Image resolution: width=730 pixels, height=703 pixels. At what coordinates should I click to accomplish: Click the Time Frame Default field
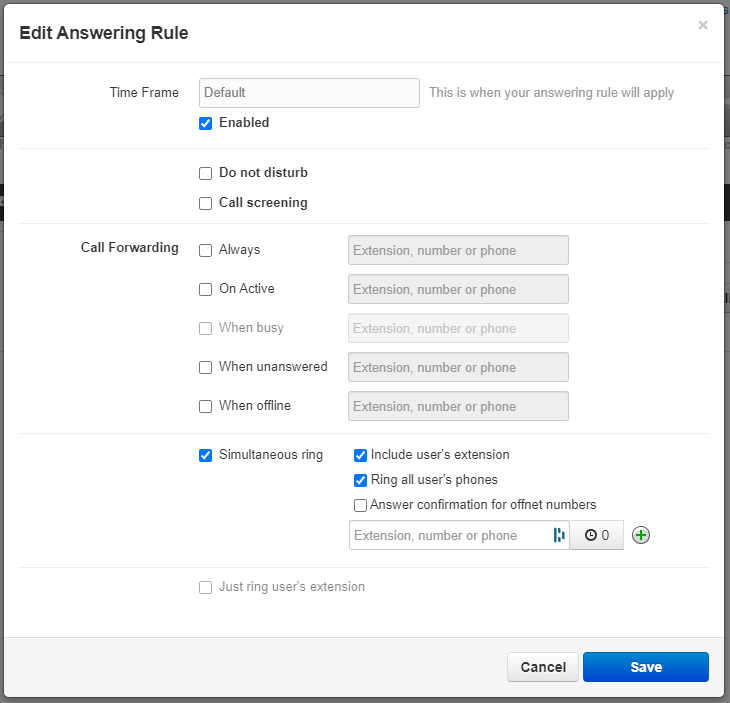pyautogui.click(x=309, y=93)
